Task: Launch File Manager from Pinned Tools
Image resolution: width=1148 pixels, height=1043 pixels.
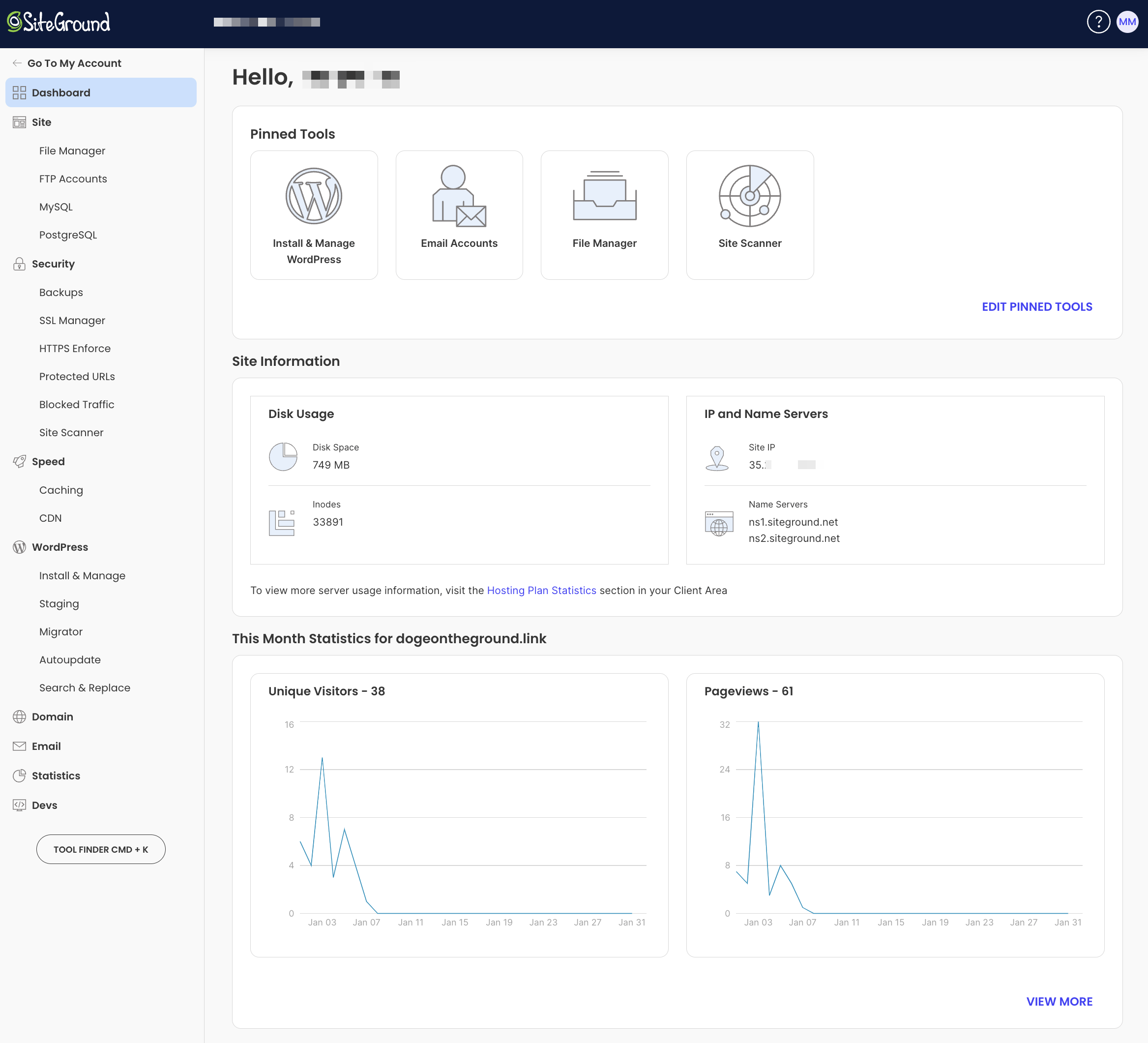Action: pos(604,215)
